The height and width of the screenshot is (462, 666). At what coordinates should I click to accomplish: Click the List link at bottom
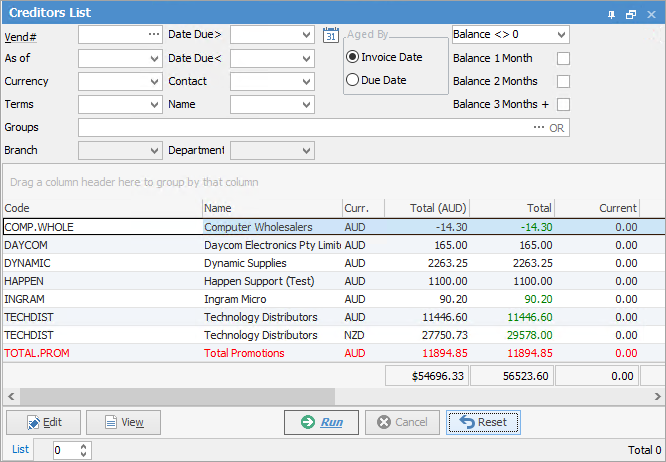(x=20, y=449)
